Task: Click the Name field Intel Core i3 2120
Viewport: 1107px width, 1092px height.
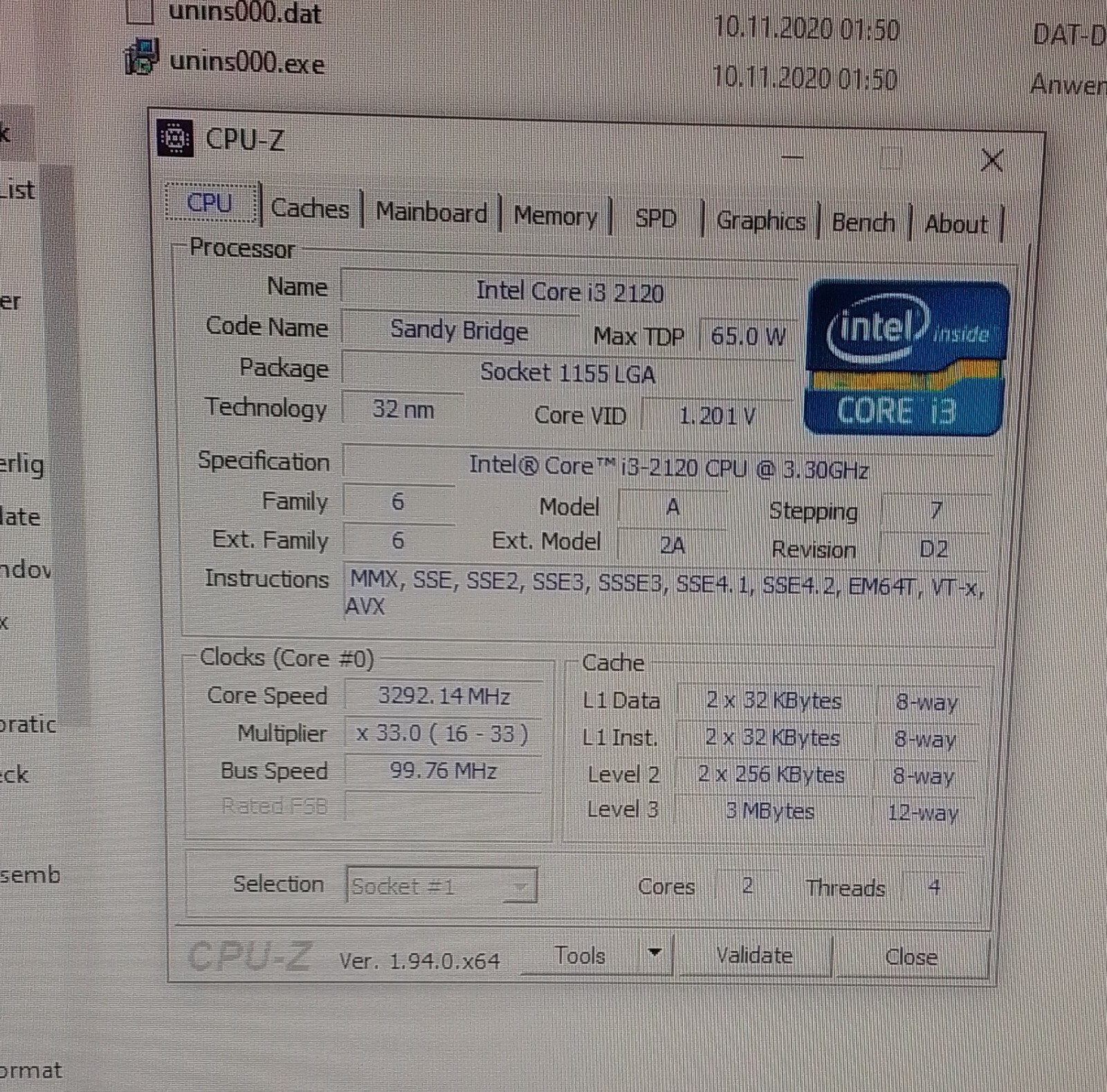Action: click(569, 291)
